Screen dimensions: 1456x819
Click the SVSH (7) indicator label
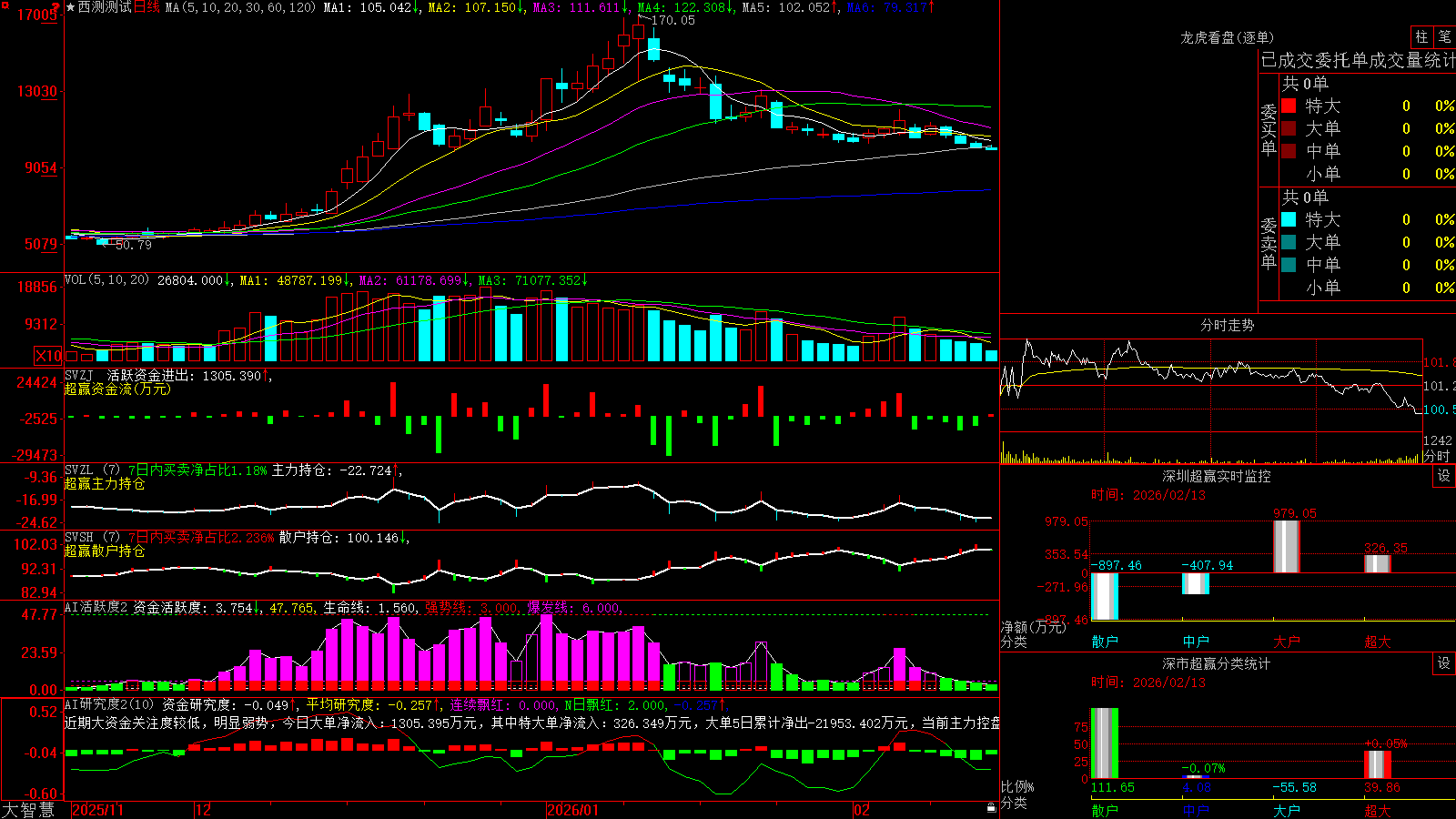point(92,538)
